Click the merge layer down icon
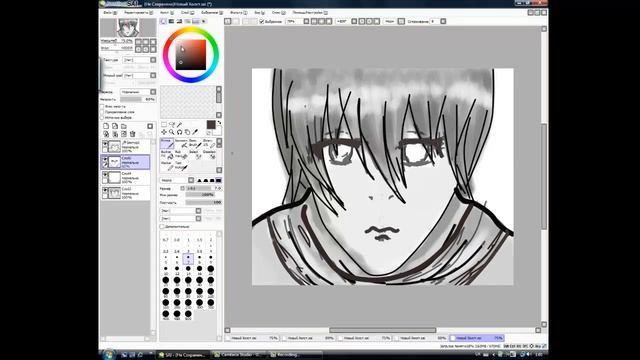Screen dimensions: 640x360 [x=115, y=134]
